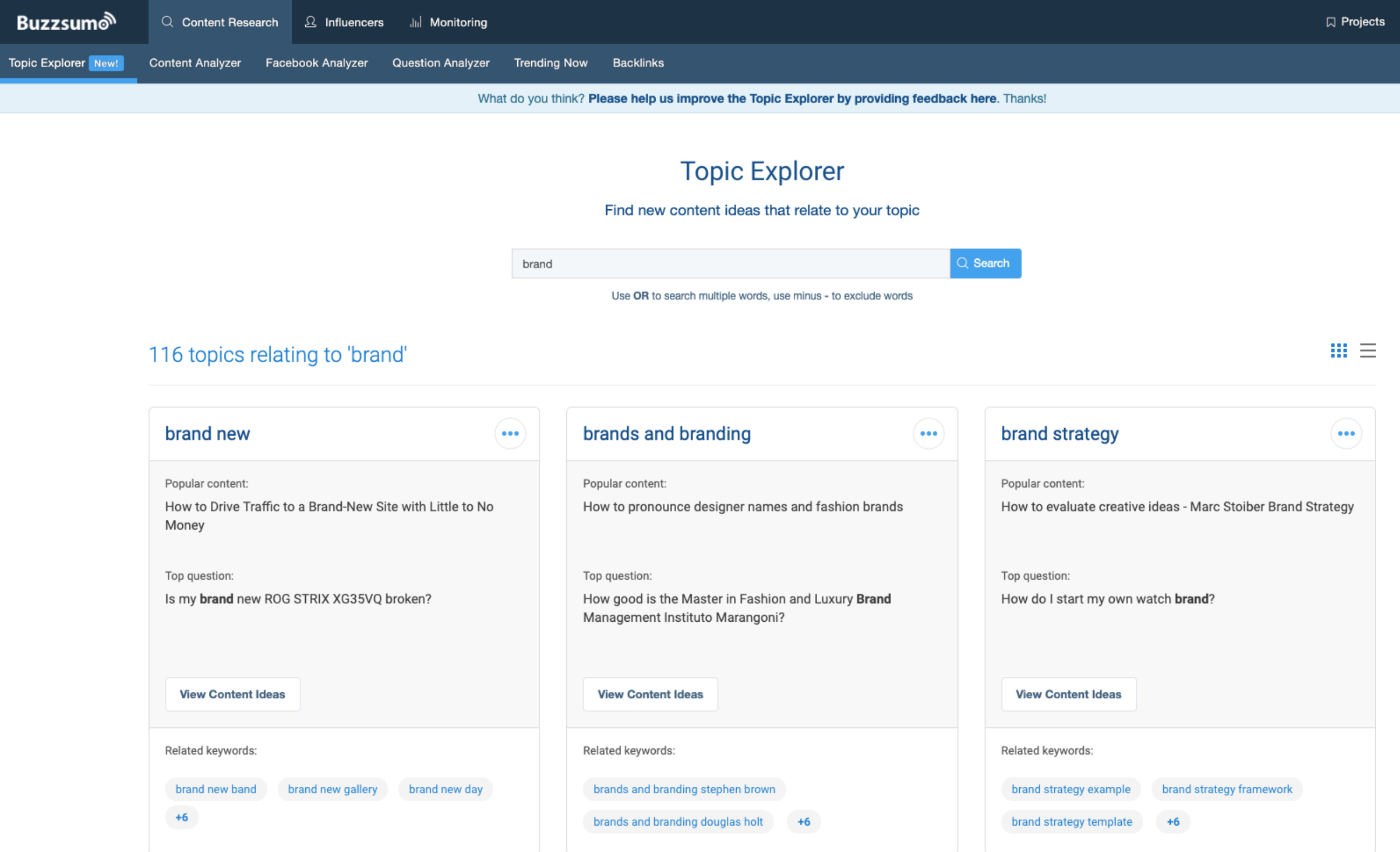The width and height of the screenshot is (1400, 852).
Task: Click the 'brands and branding' topic title
Action: click(x=667, y=434)
